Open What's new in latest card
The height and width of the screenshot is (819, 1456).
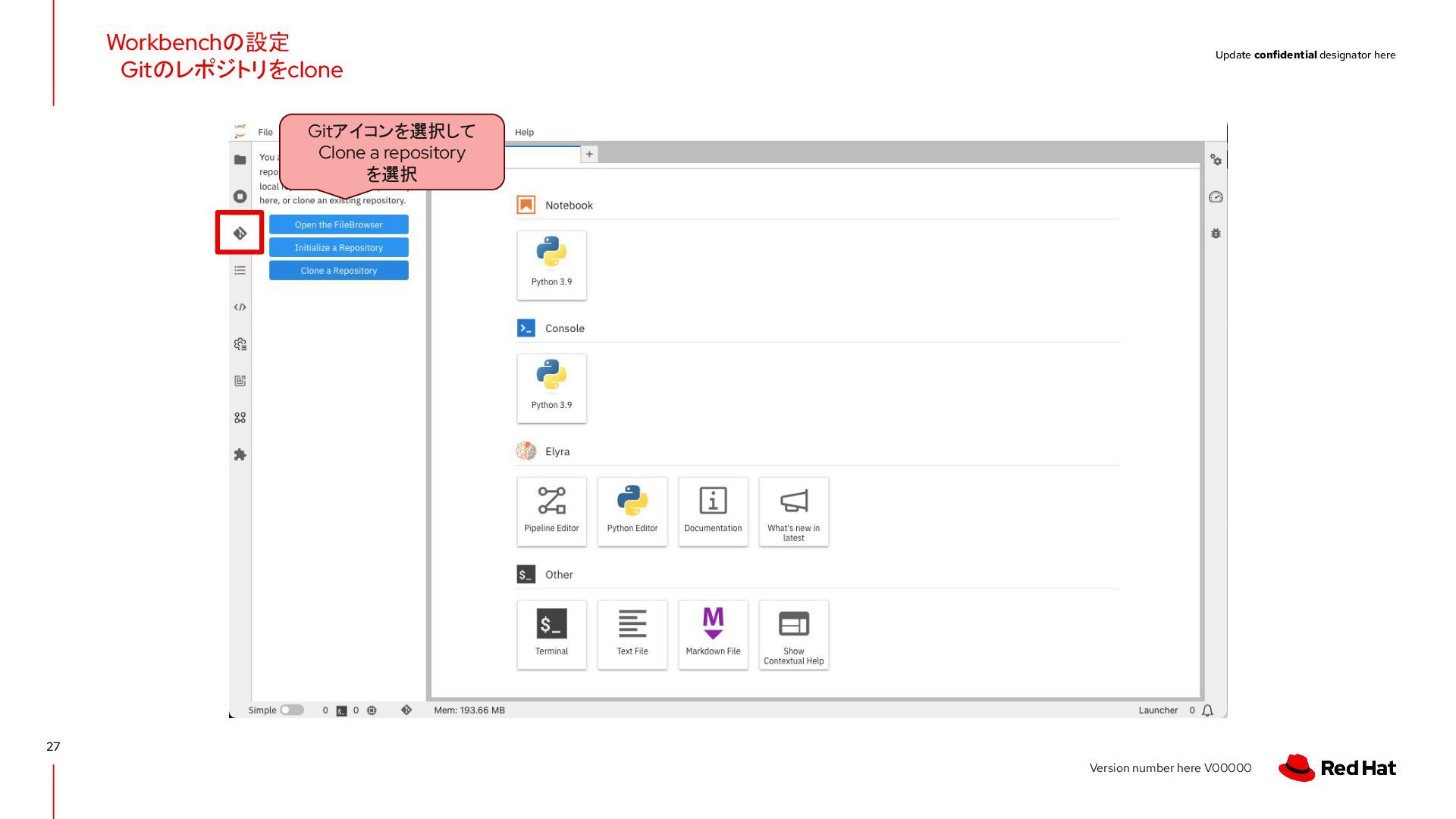click(x=794, y=511)
